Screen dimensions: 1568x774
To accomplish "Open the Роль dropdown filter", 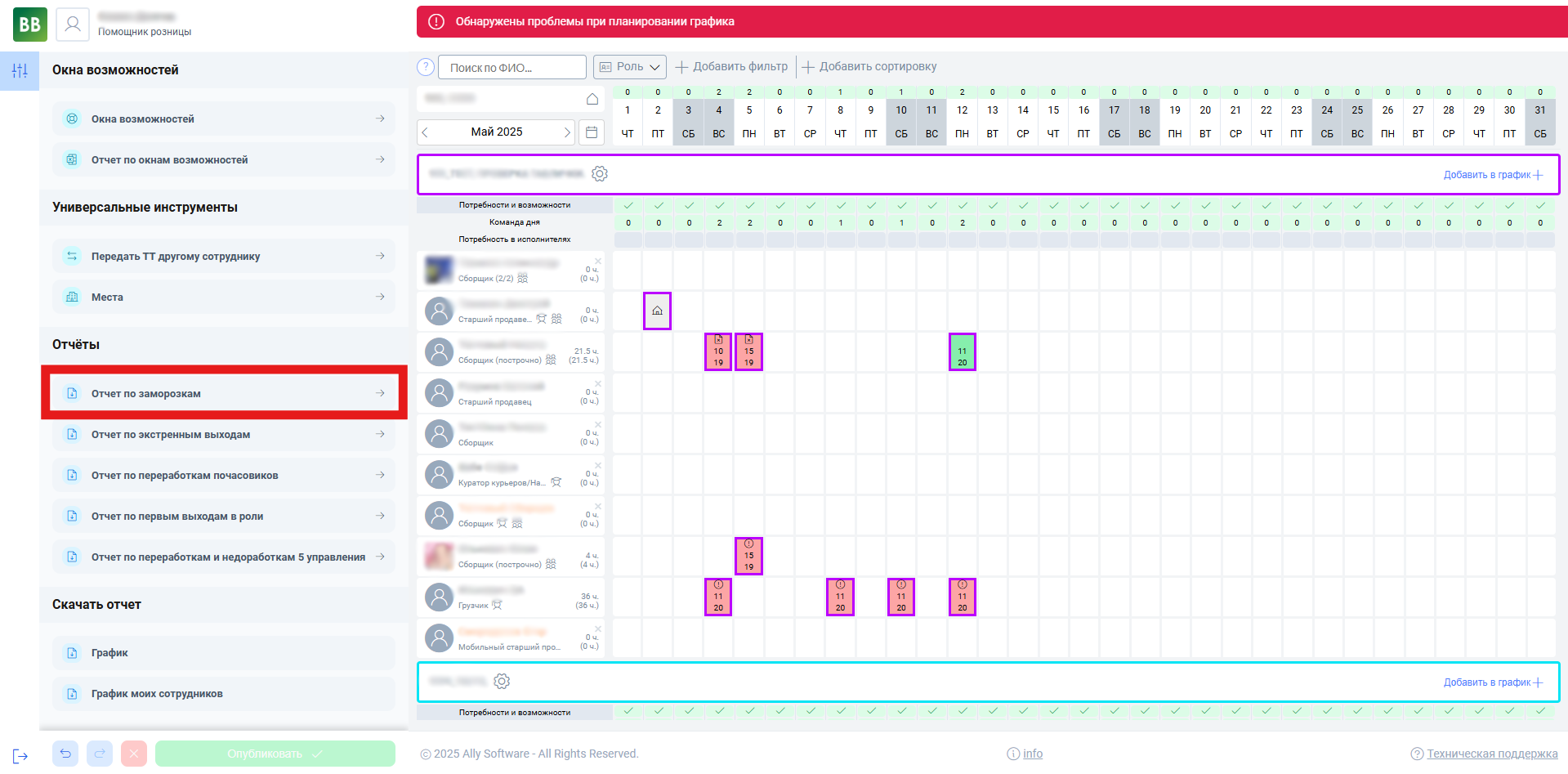I will 630,67.
